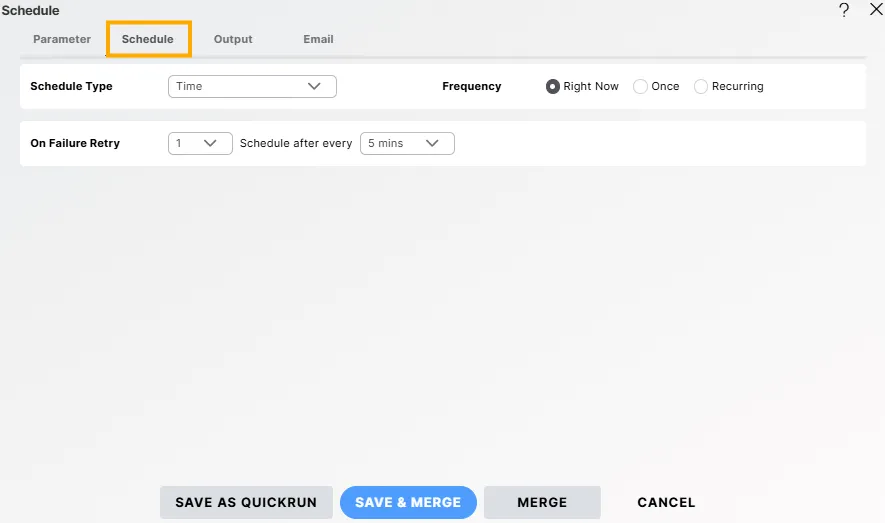
Task: Enable the Recurring frequency option
Action: coord(701,87)
